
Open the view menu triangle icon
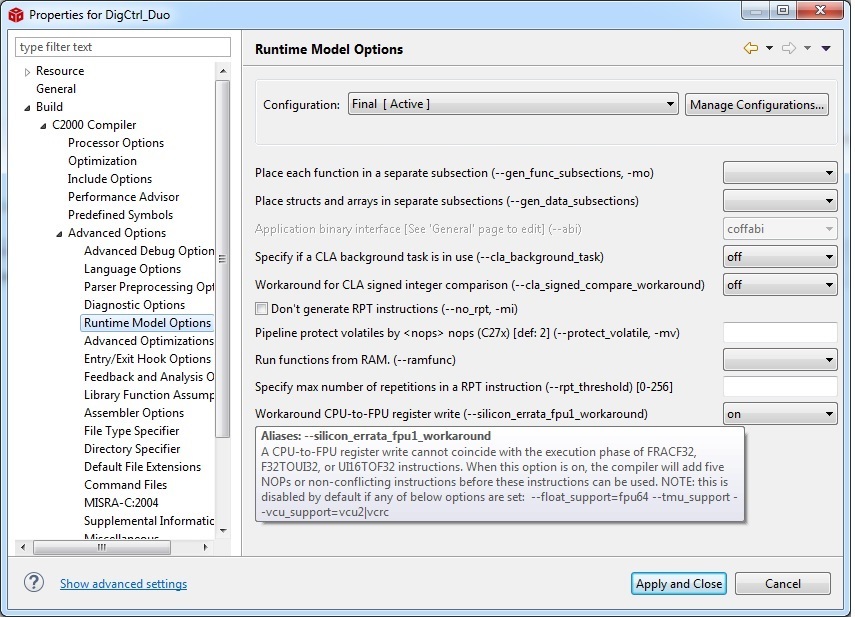click(x=826, y=48)
